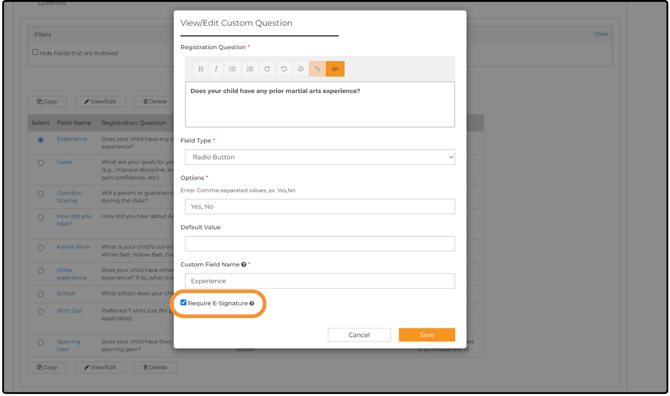Click the Require E-Signature help icon
The height and width of the screenshot is (396, 670).
(252, 303)
